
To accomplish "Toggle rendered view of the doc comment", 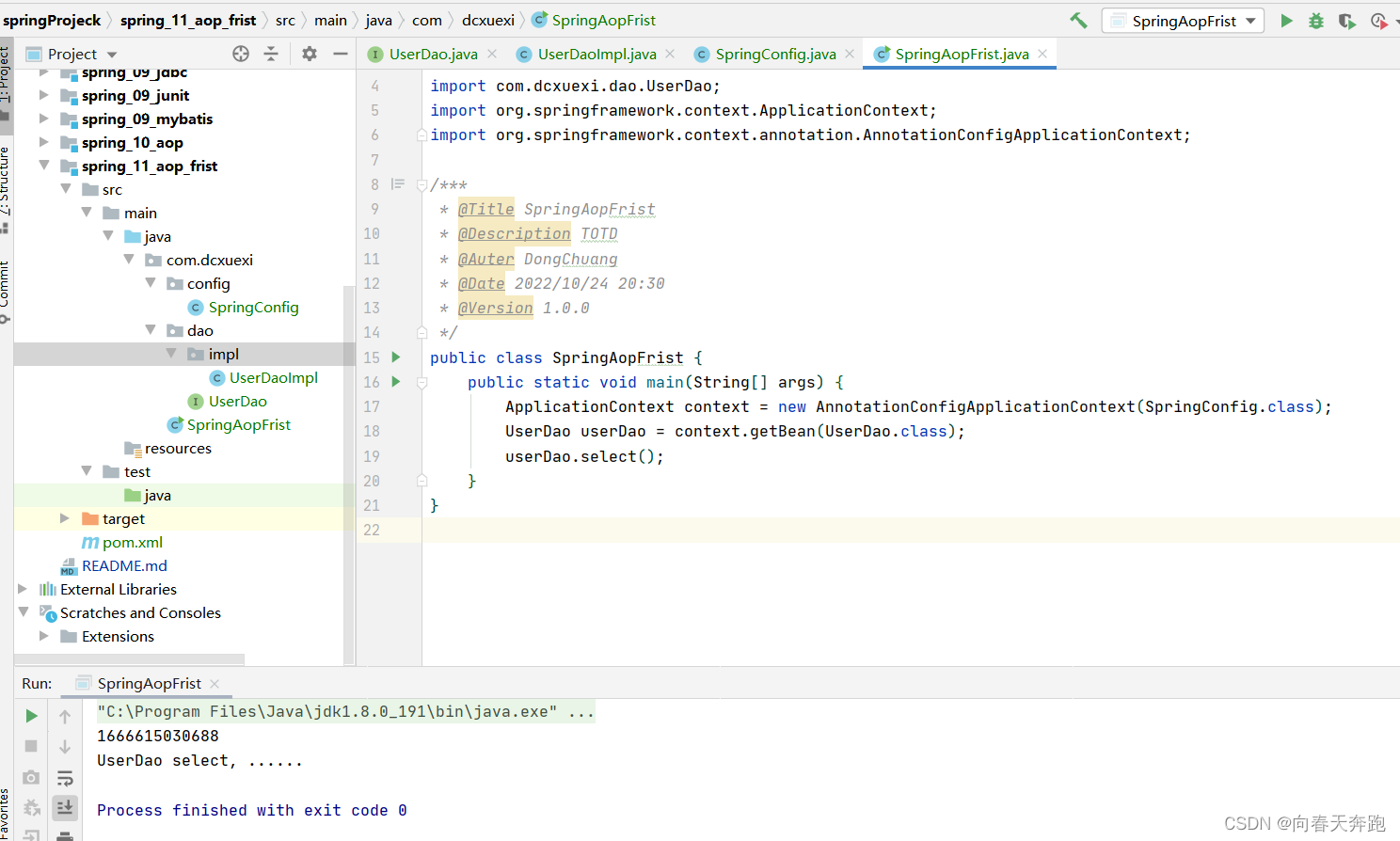I will (398, 184).
